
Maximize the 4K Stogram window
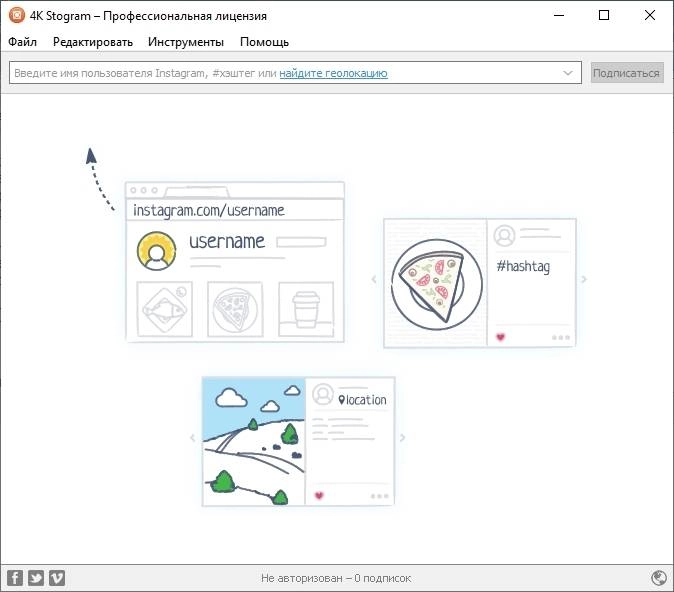pos(604,15)
